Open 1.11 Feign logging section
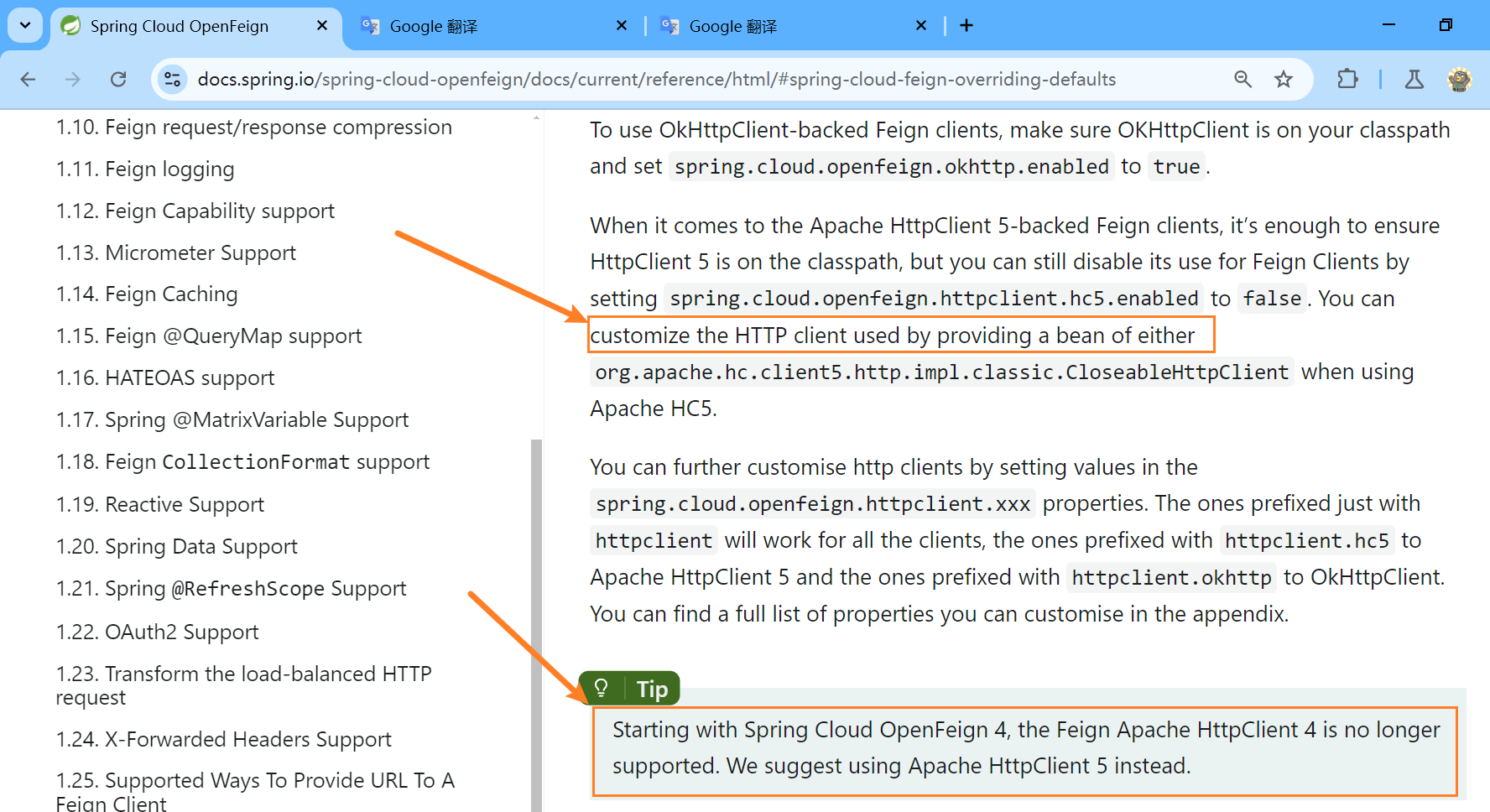The image size is (1490, 812). 145,169
